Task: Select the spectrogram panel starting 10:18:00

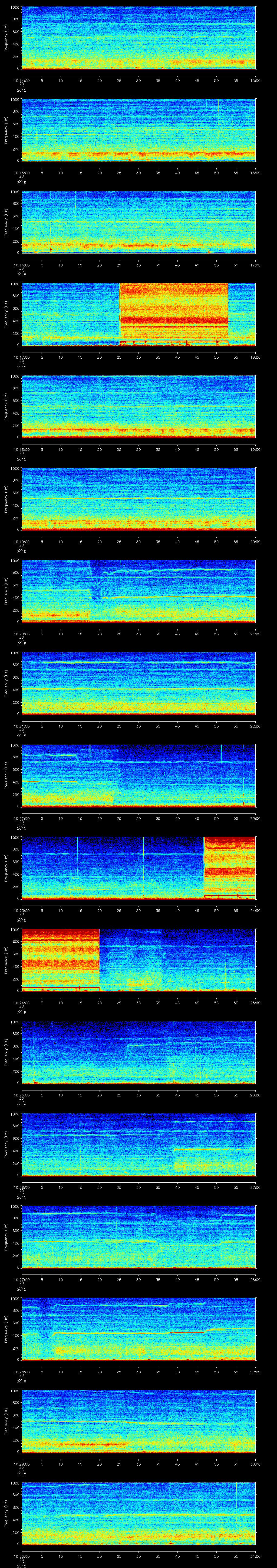Action: [138, 407]
